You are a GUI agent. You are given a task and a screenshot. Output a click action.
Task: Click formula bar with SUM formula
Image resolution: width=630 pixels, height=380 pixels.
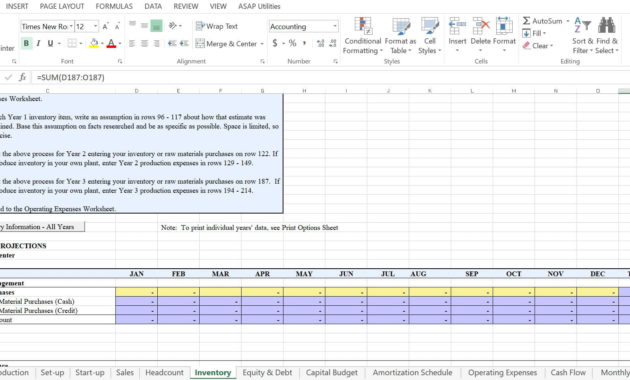tap(329, 77)
